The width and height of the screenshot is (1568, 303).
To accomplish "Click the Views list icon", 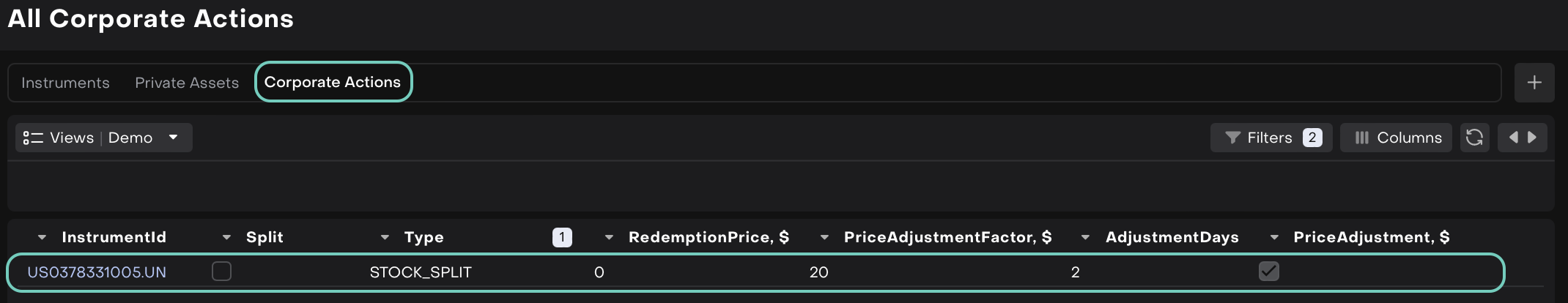I will pos(33,138).
